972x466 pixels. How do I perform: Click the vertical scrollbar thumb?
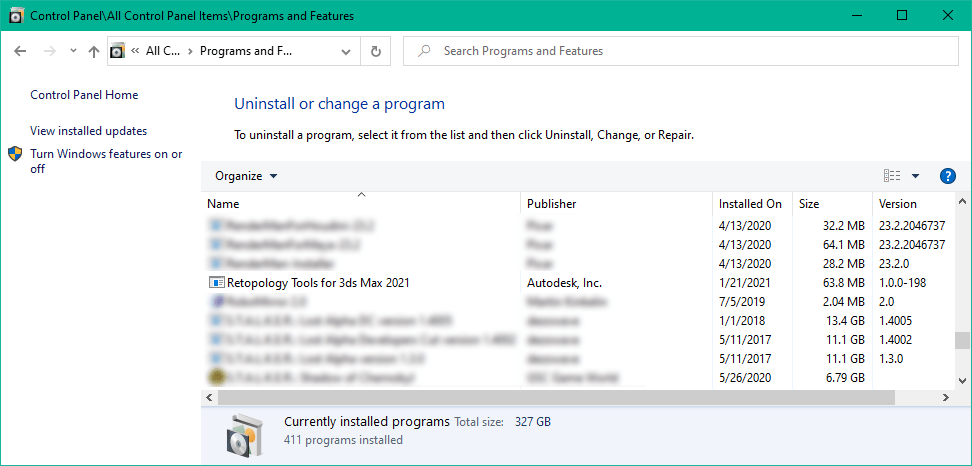point(961,341)
